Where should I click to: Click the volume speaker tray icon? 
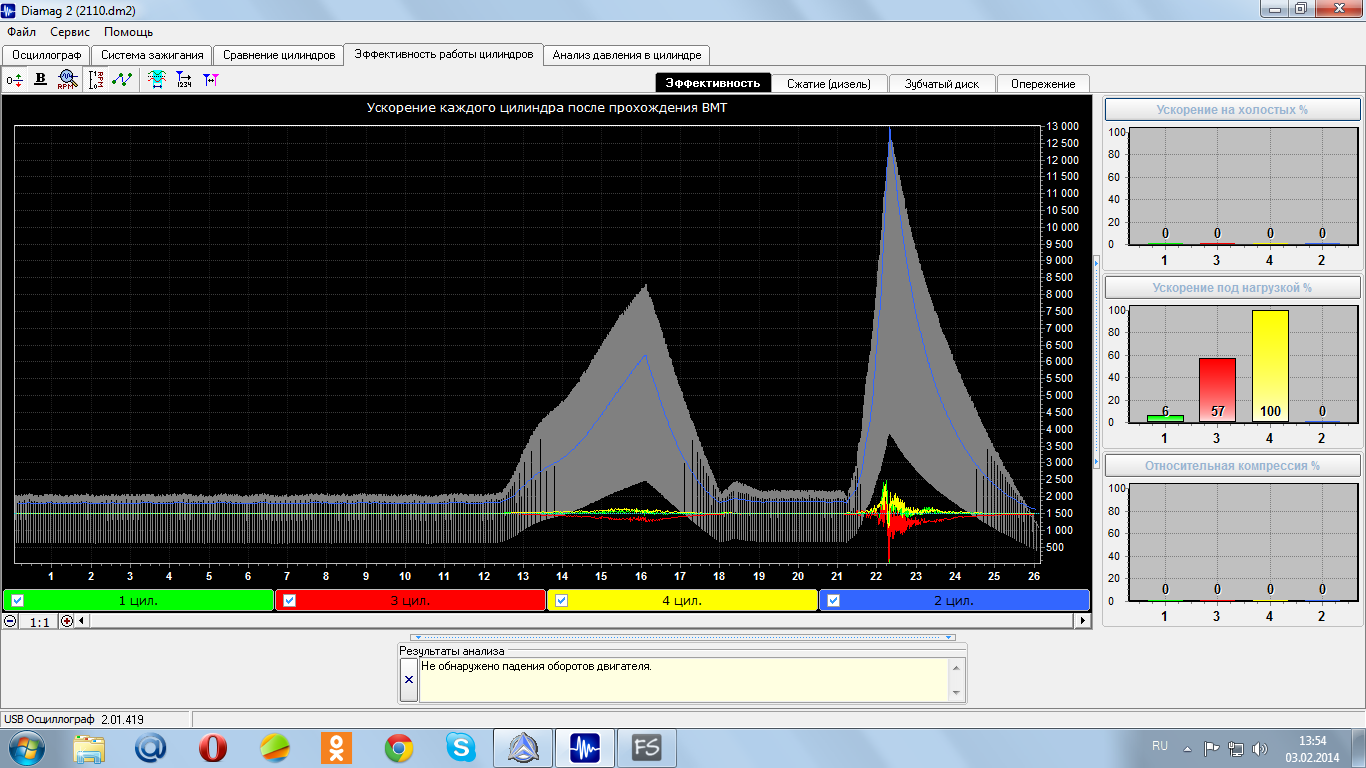tap(1259, 748)
